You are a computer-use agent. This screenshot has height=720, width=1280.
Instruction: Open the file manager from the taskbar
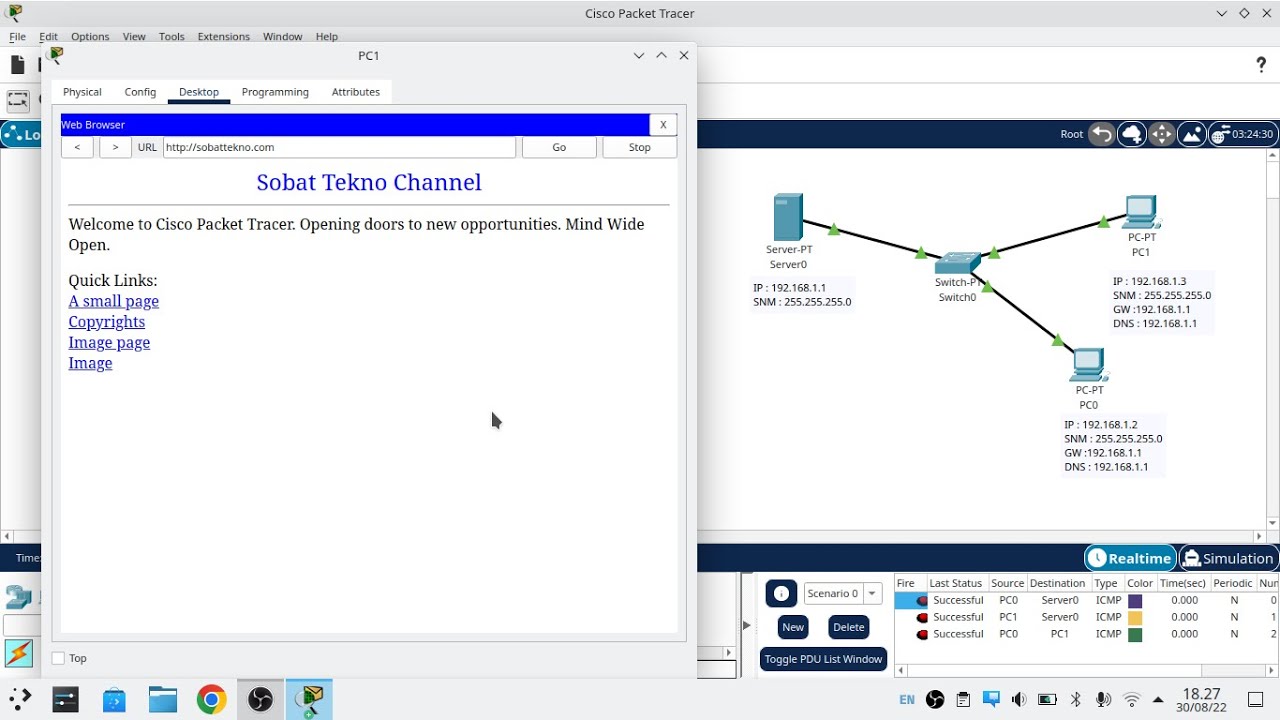(x=162, y=699)
